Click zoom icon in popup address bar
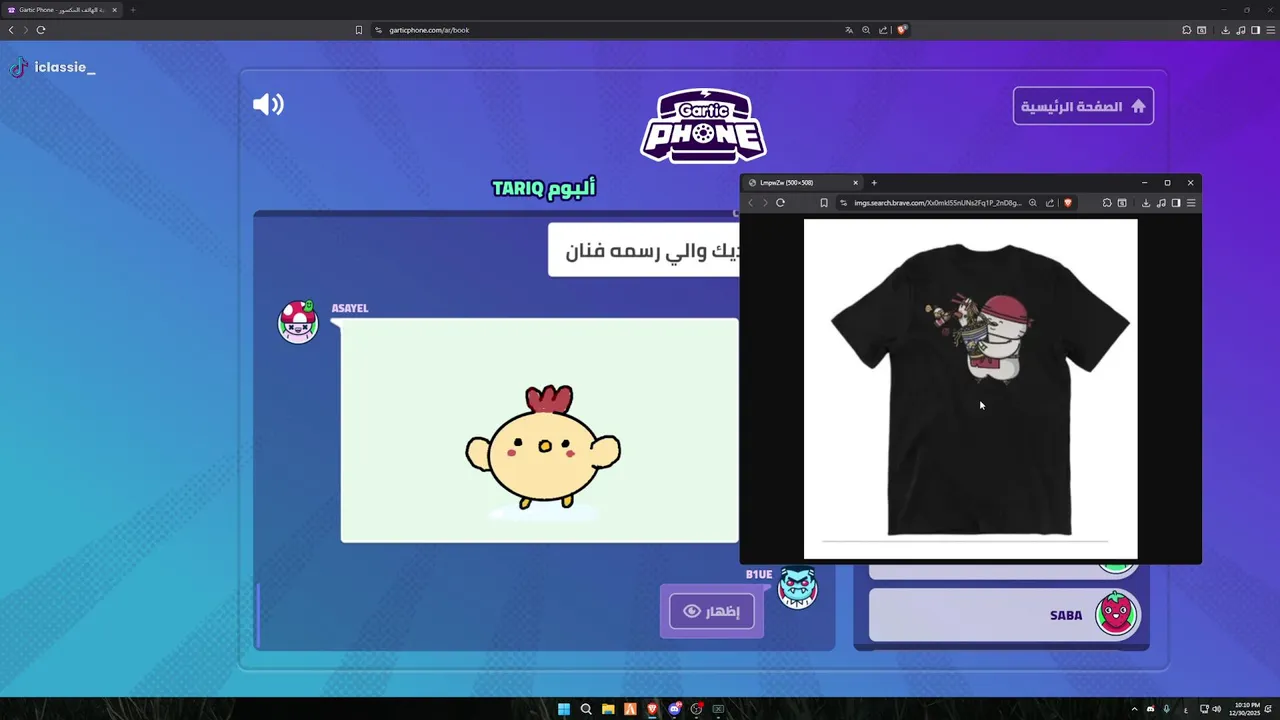The width and height of the screenshot is (1280, 720). coord(1033,203)
